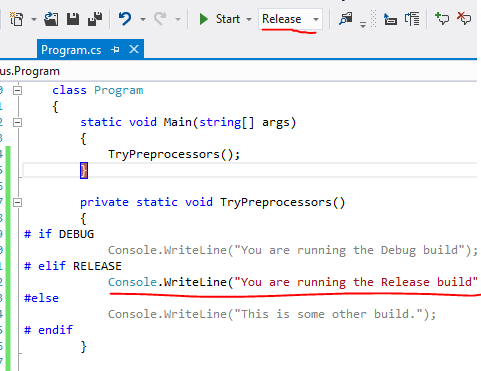This screenshot has width=481, height=371.
Task: Click the toolbar grip handle before the editor icons
Action: (374, 19)
